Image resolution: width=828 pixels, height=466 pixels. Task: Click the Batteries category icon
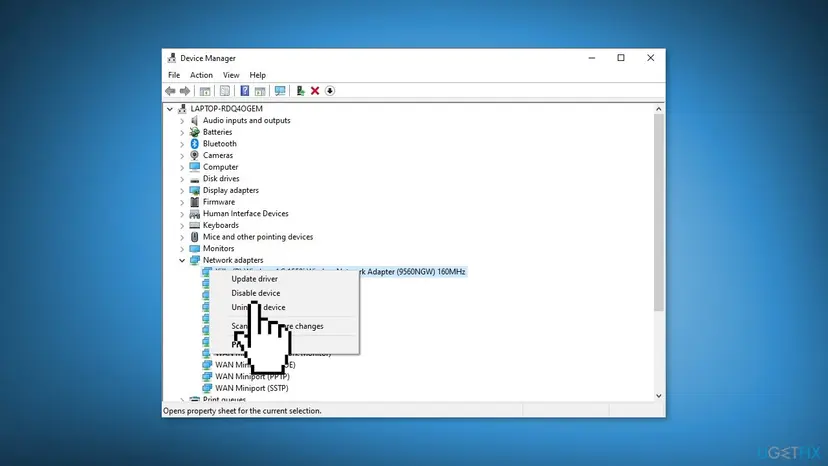click(x=194, y=132)
